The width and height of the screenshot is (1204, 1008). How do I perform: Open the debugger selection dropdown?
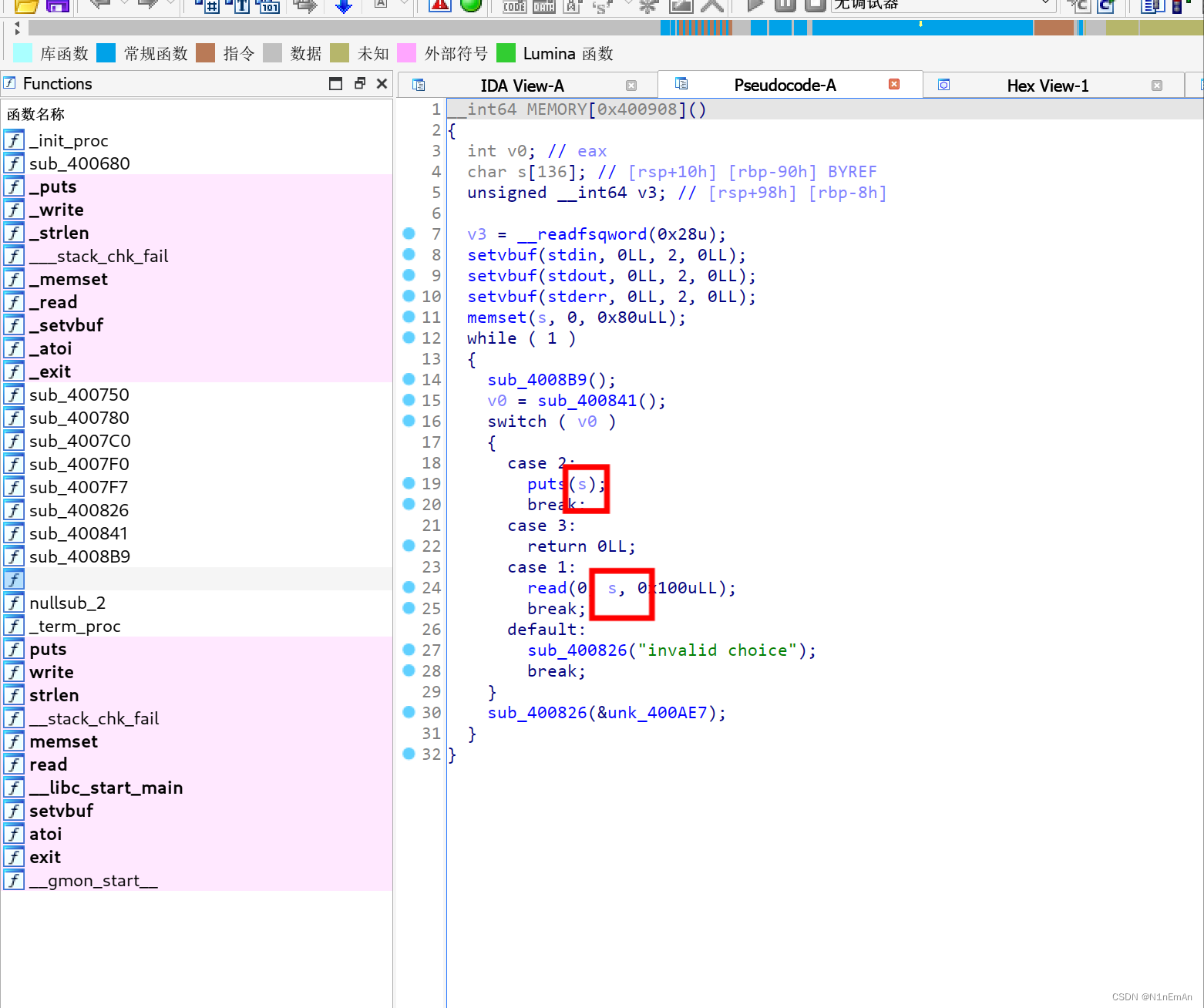tap(943, 5)
